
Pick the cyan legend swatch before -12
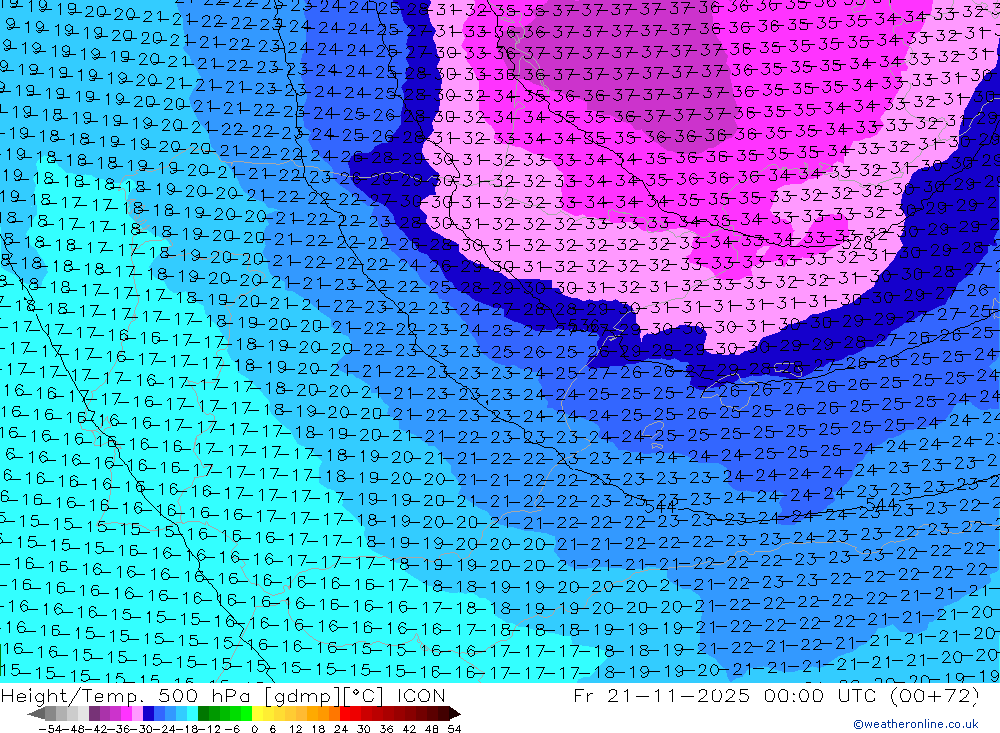[193, 713]
